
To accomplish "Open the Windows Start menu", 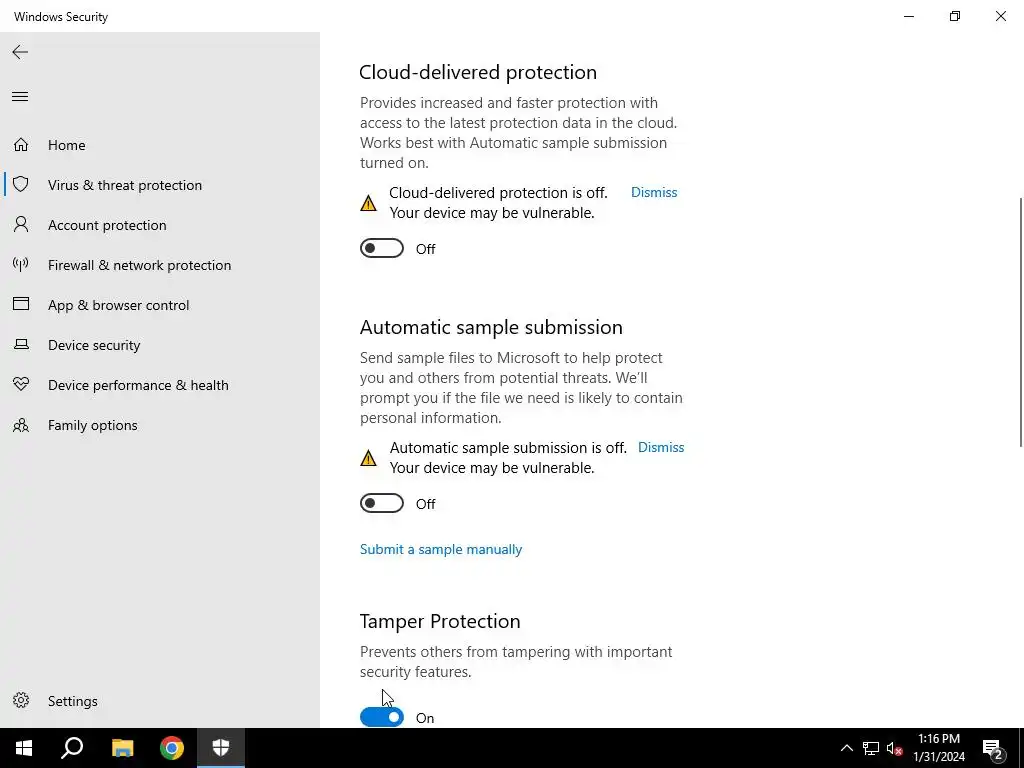I will coord(24,748).
